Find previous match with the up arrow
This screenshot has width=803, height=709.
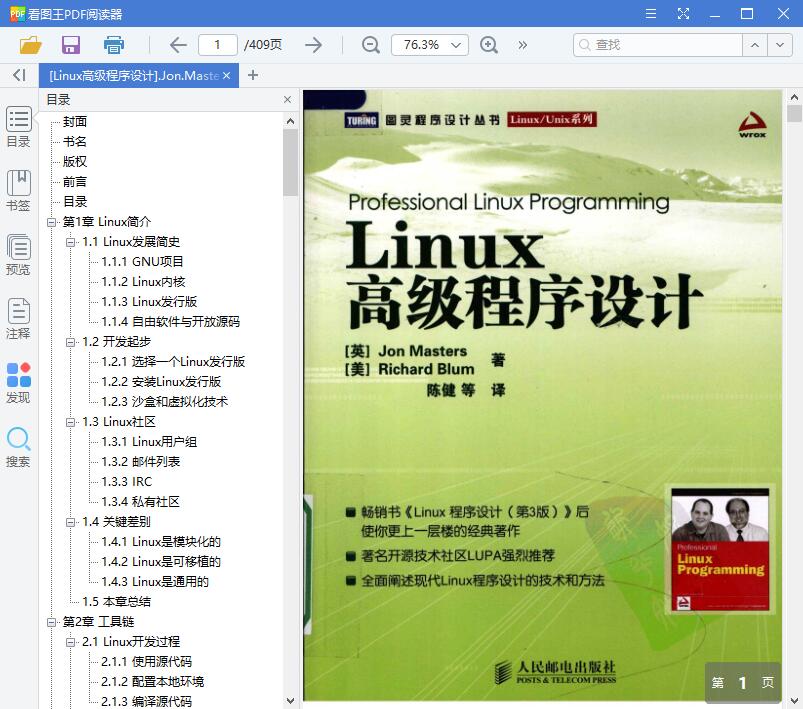(755, 45)
